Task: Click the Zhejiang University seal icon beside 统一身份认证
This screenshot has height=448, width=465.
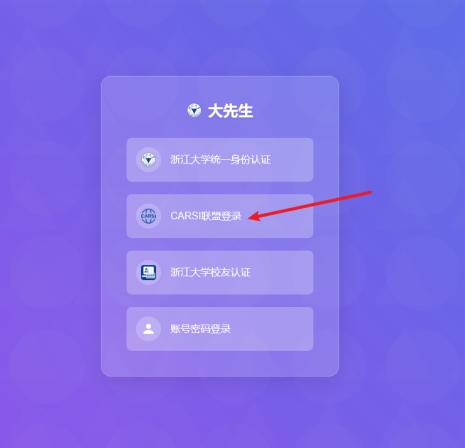Action: point(148,160)
